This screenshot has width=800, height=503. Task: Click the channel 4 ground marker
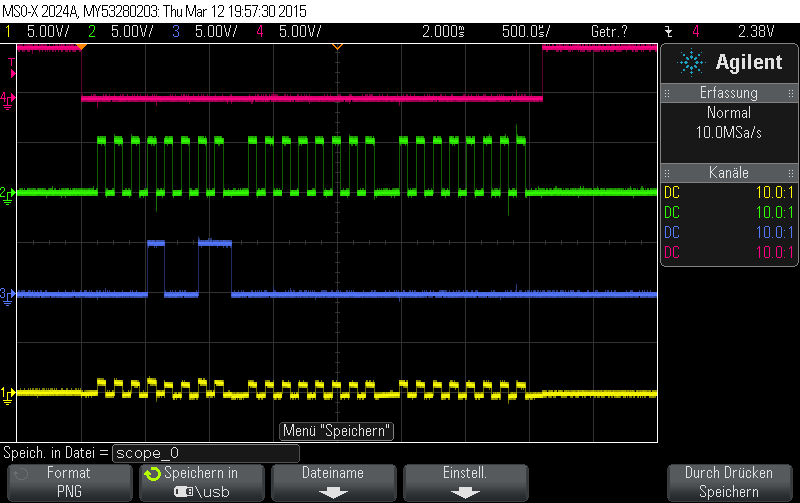coord(7,99)
